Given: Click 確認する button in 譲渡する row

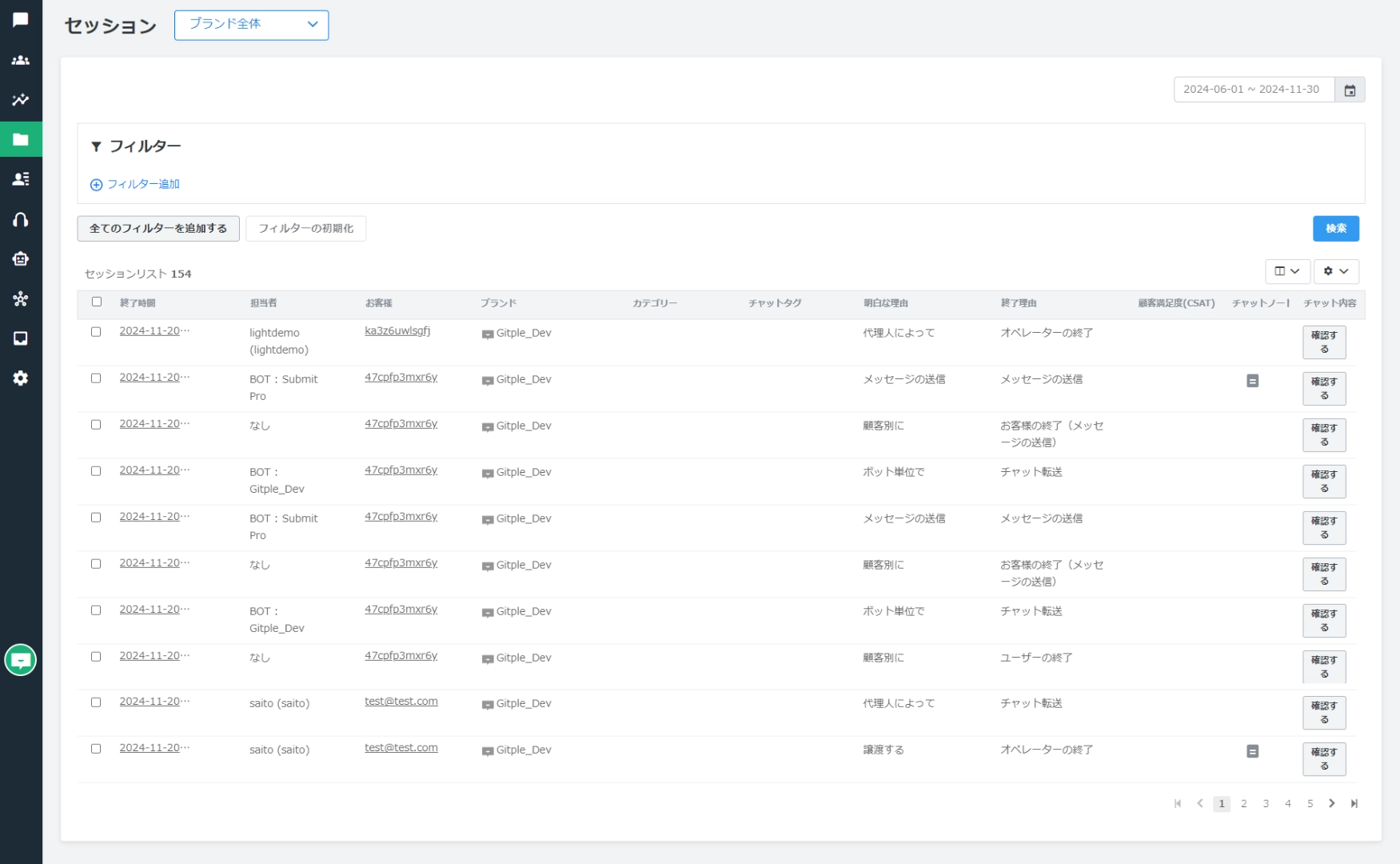Looking at the screenshot, I should [1324, 758].
